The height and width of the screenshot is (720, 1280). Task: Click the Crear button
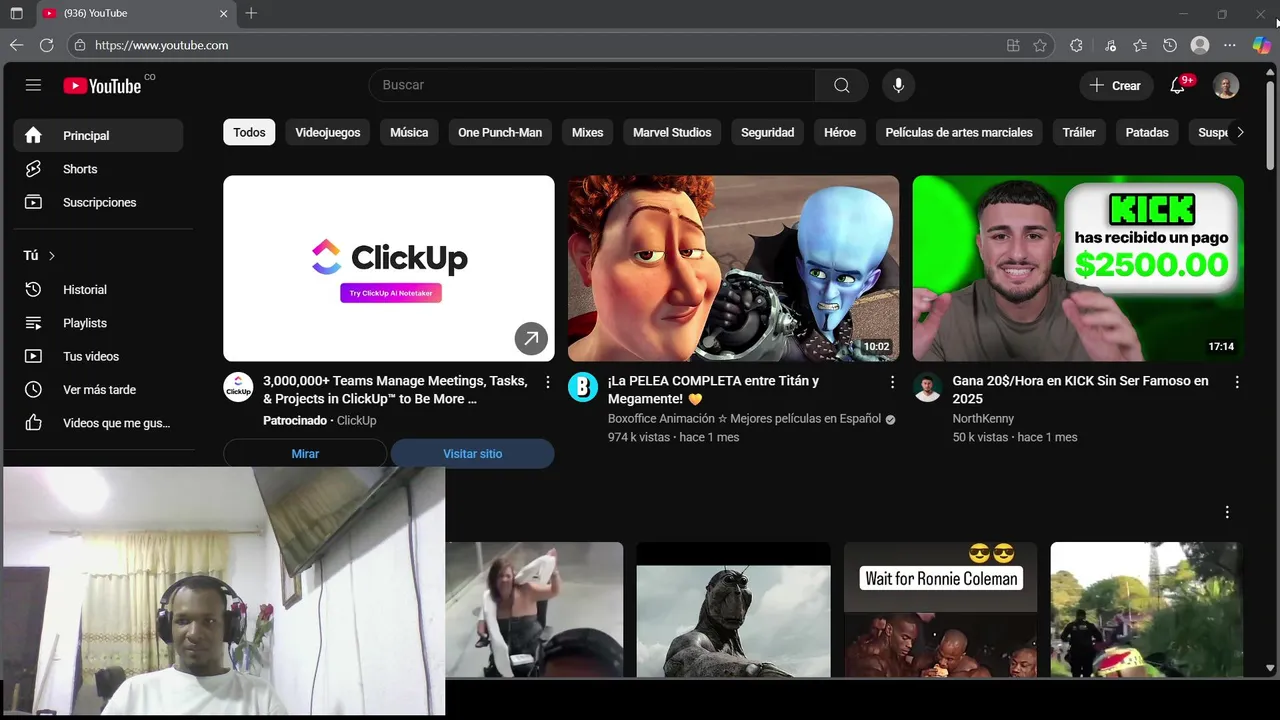(x=1116, y=85)
